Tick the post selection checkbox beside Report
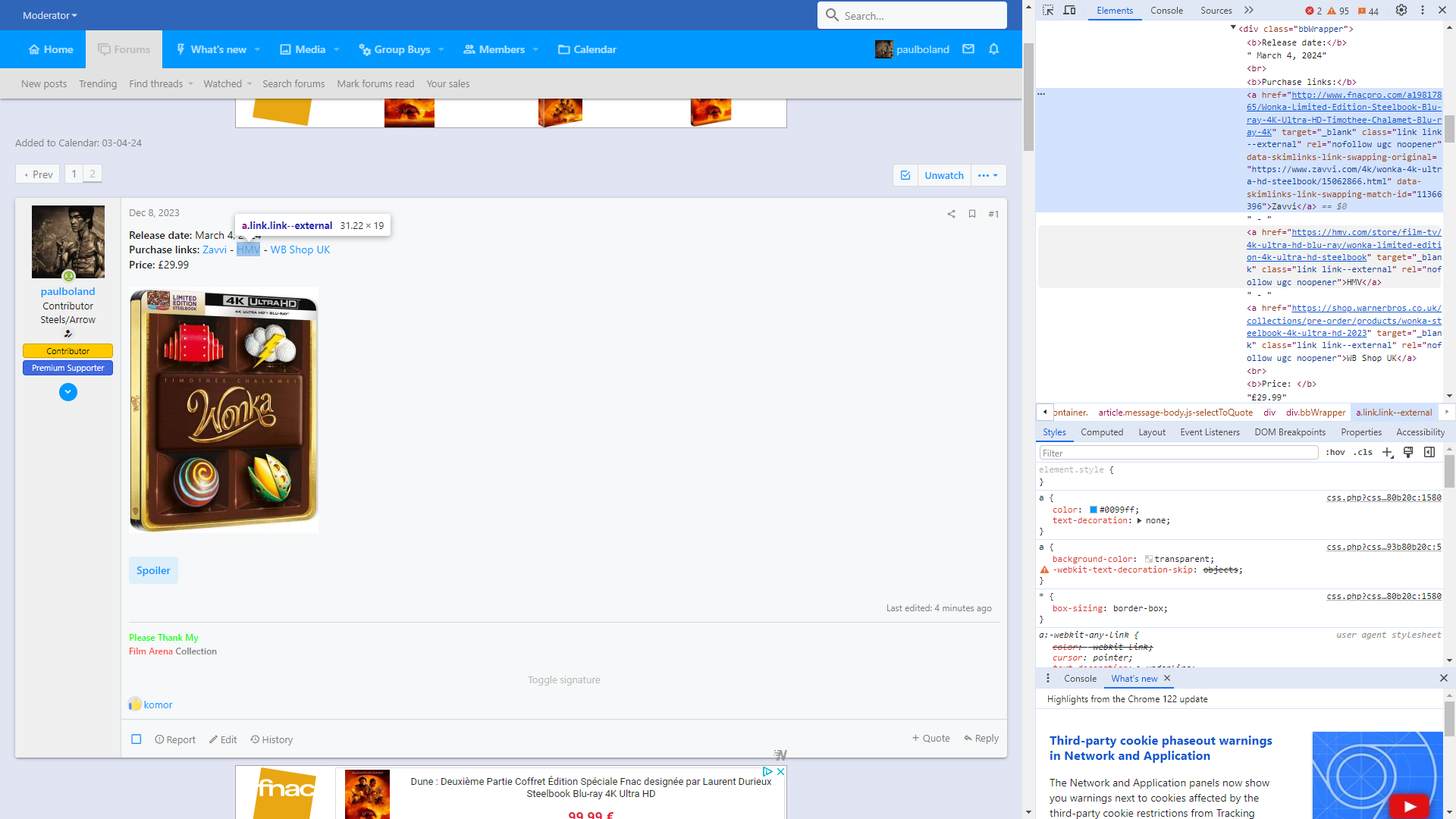The width and height of the screenshot is (1456, 819). (136, 739)
